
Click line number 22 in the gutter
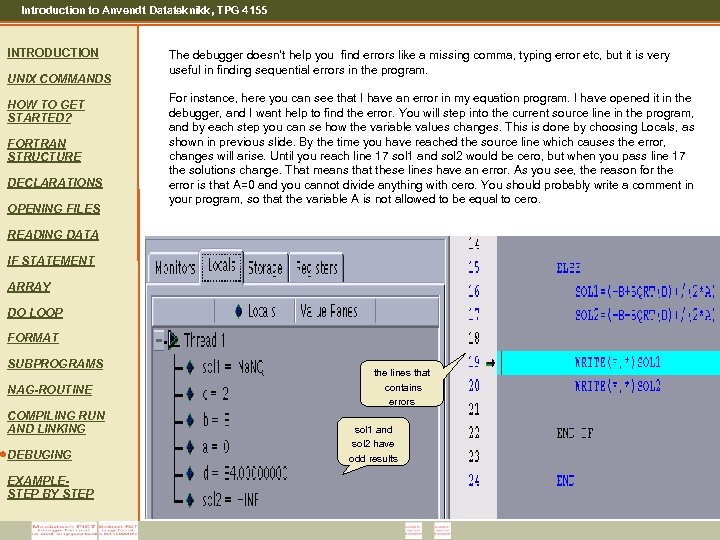pyautogui.click(x=474, y=433)
